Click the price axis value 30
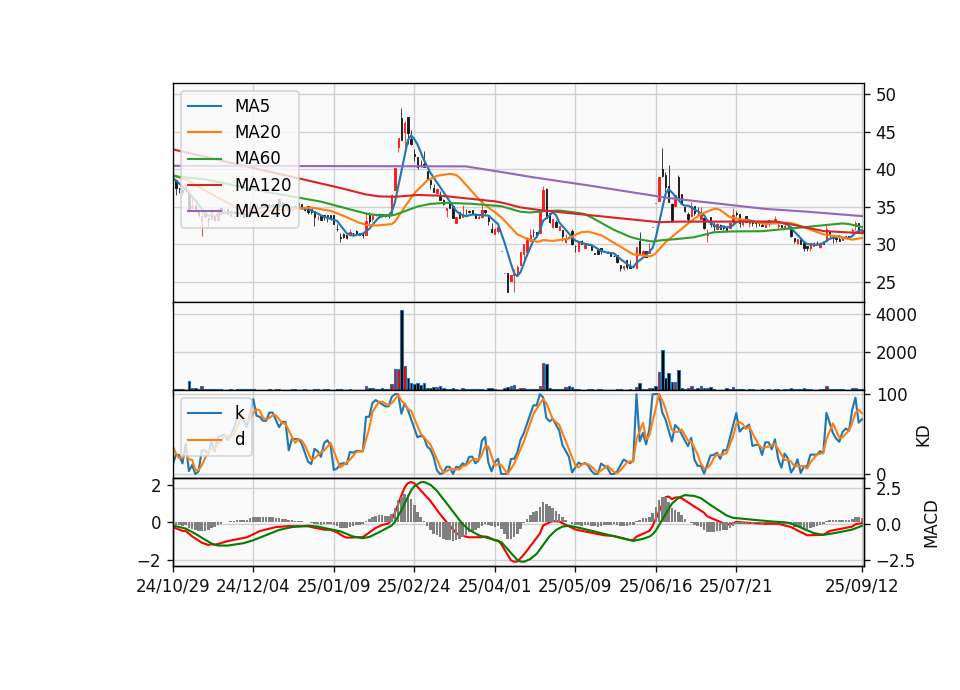Screen dimensions: 960x690 (885, 245)
